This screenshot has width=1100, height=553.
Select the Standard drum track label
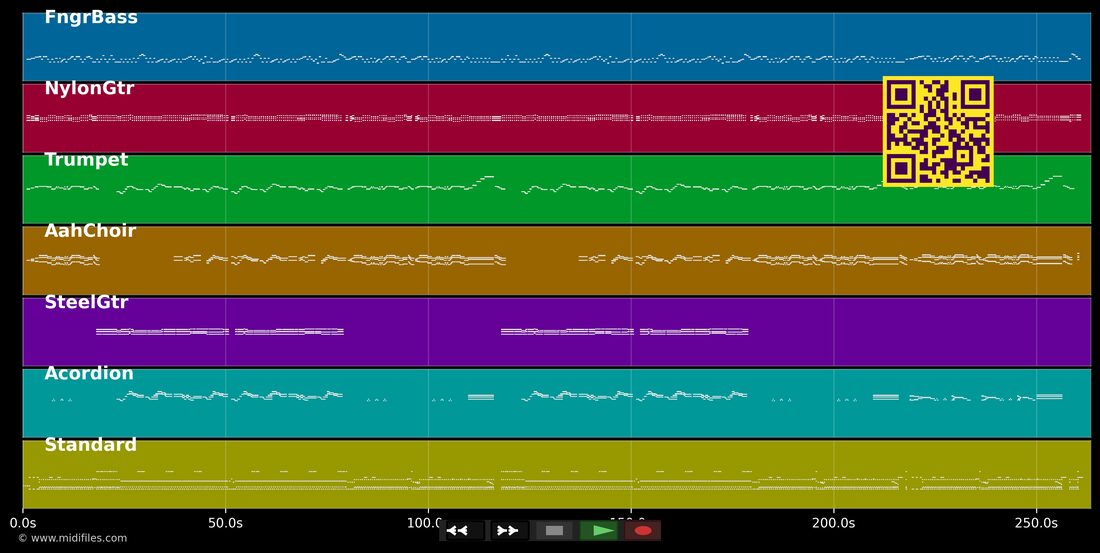click(x=90, y=445)
